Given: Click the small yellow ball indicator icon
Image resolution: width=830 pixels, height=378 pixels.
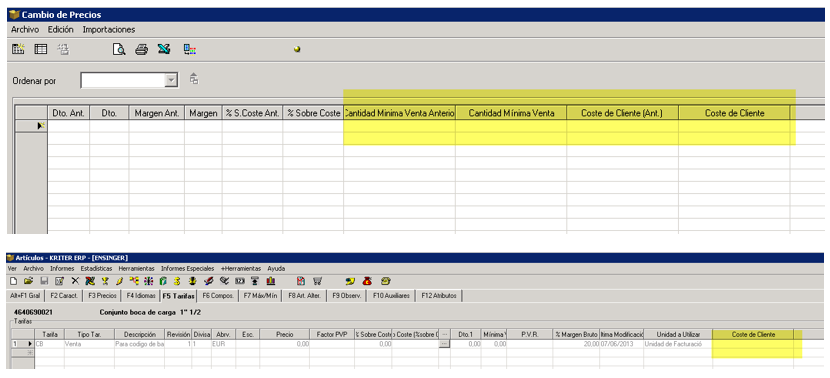Looking at the screenshot, I should (297, 50).
